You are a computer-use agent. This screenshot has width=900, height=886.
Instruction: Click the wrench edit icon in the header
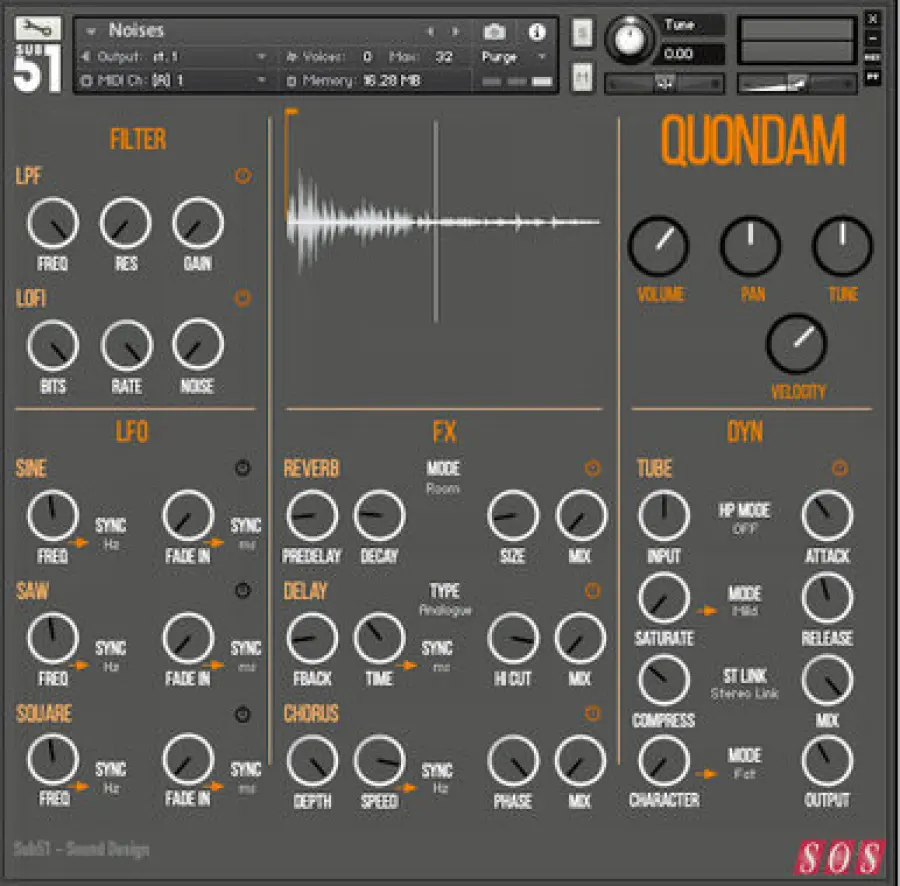click(x=38, y=29)
